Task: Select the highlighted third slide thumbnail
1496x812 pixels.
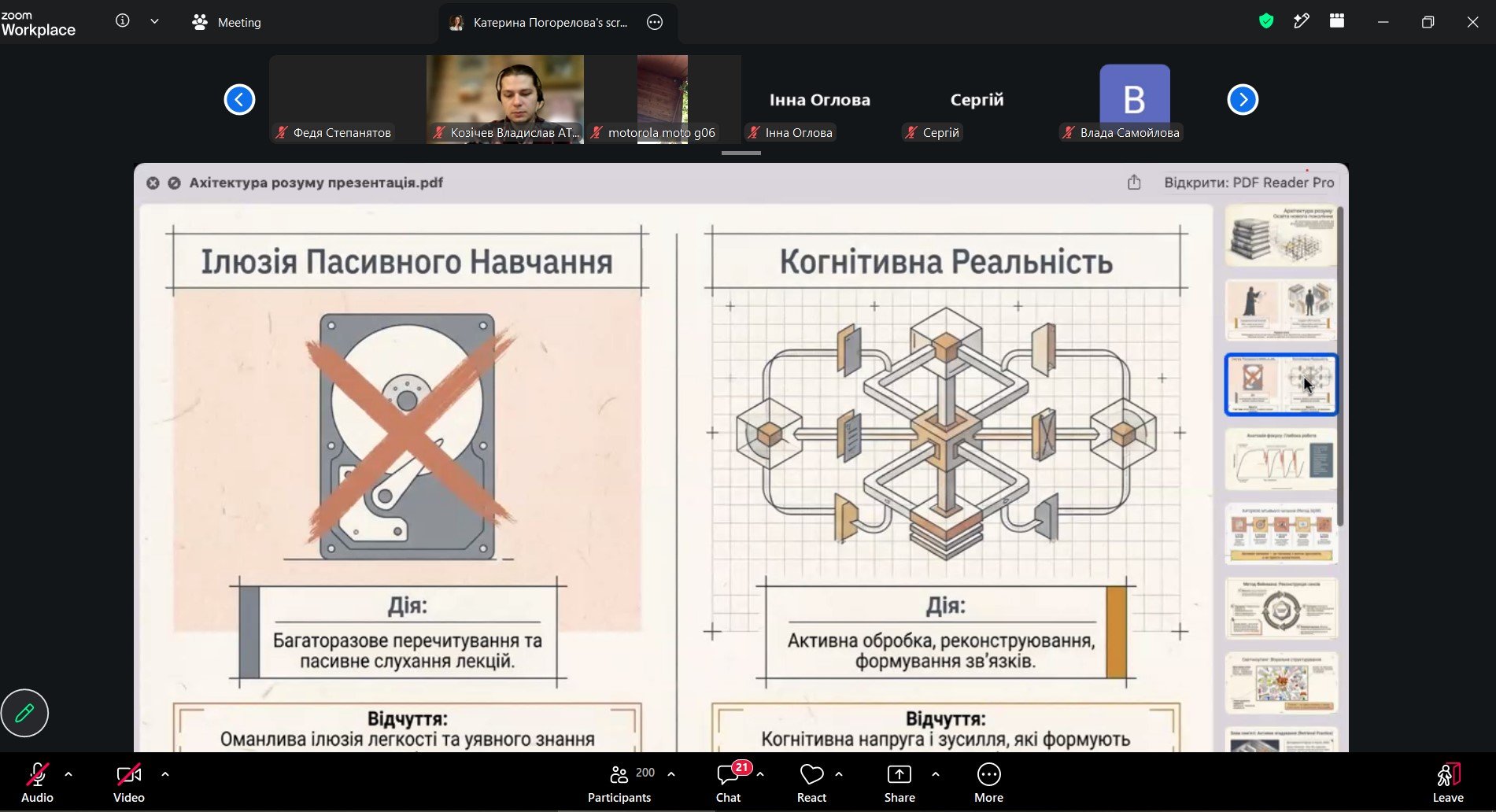Action: [x=1280, y=384]
